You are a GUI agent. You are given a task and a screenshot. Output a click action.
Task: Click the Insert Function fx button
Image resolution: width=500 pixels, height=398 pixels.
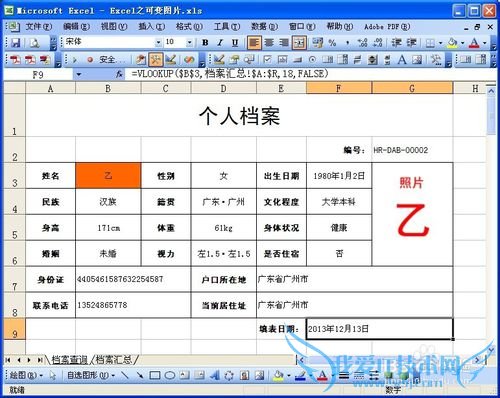click(119, 74)
